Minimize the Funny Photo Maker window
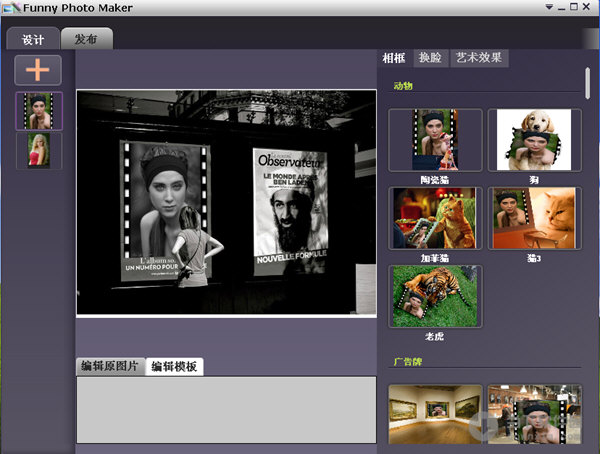Image resolution: width=600 pixels, height=454 pixels. (x=561, y=8)
